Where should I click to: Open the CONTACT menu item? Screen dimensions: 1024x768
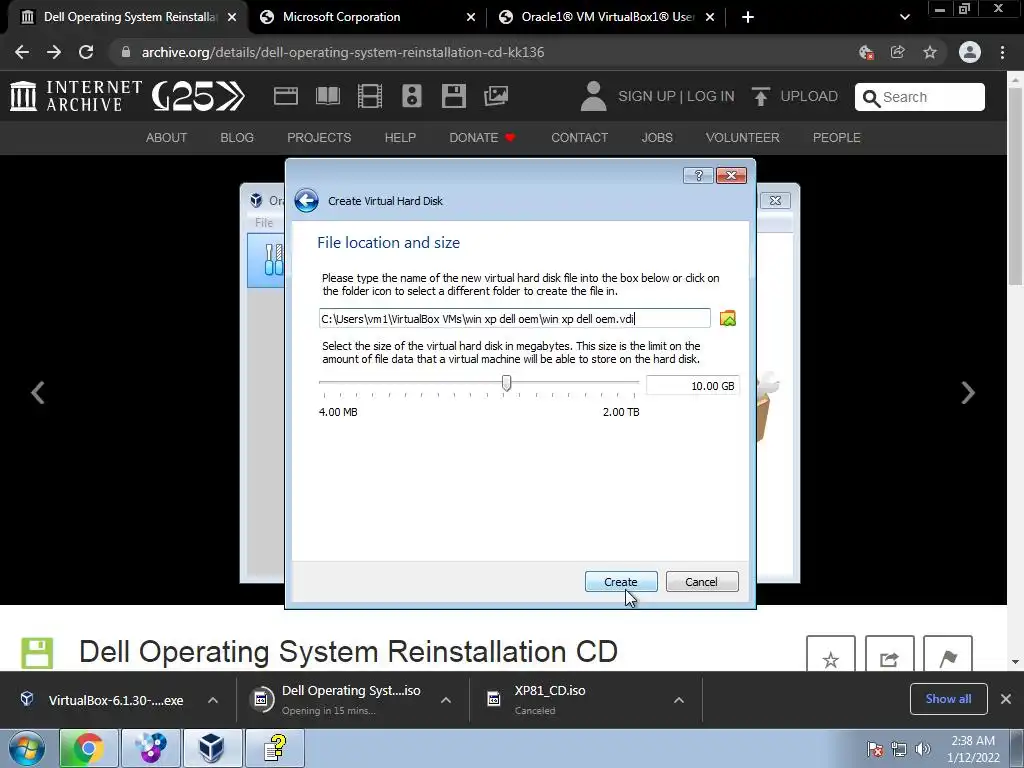coord(579,138)
